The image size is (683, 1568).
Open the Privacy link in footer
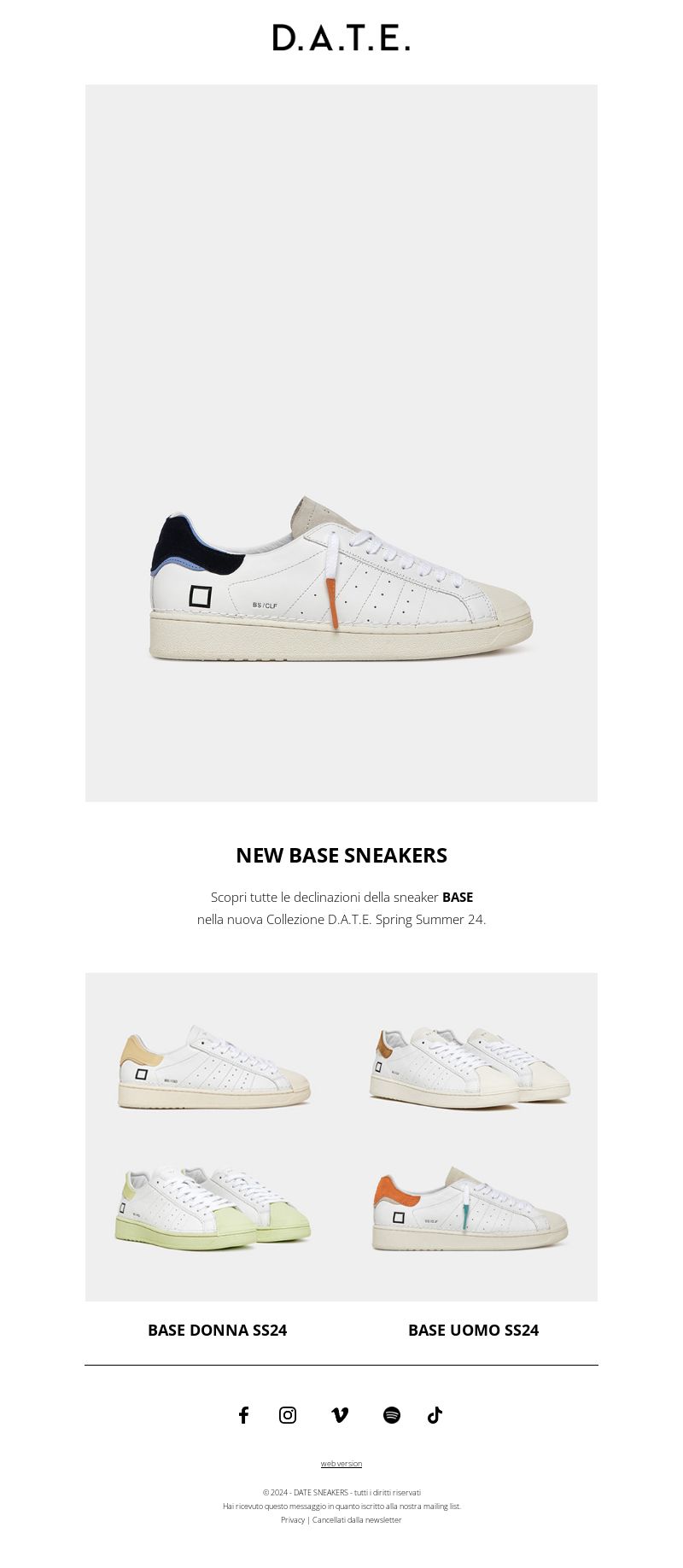(293, 1519)
